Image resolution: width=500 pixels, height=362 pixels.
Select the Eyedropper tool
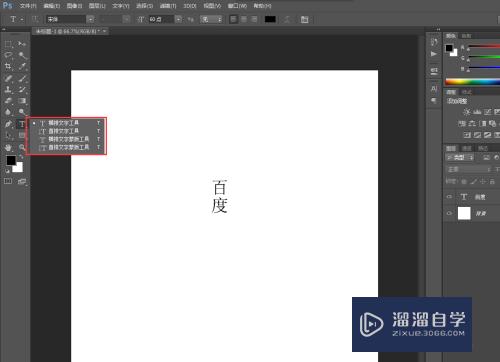(22, 66)
